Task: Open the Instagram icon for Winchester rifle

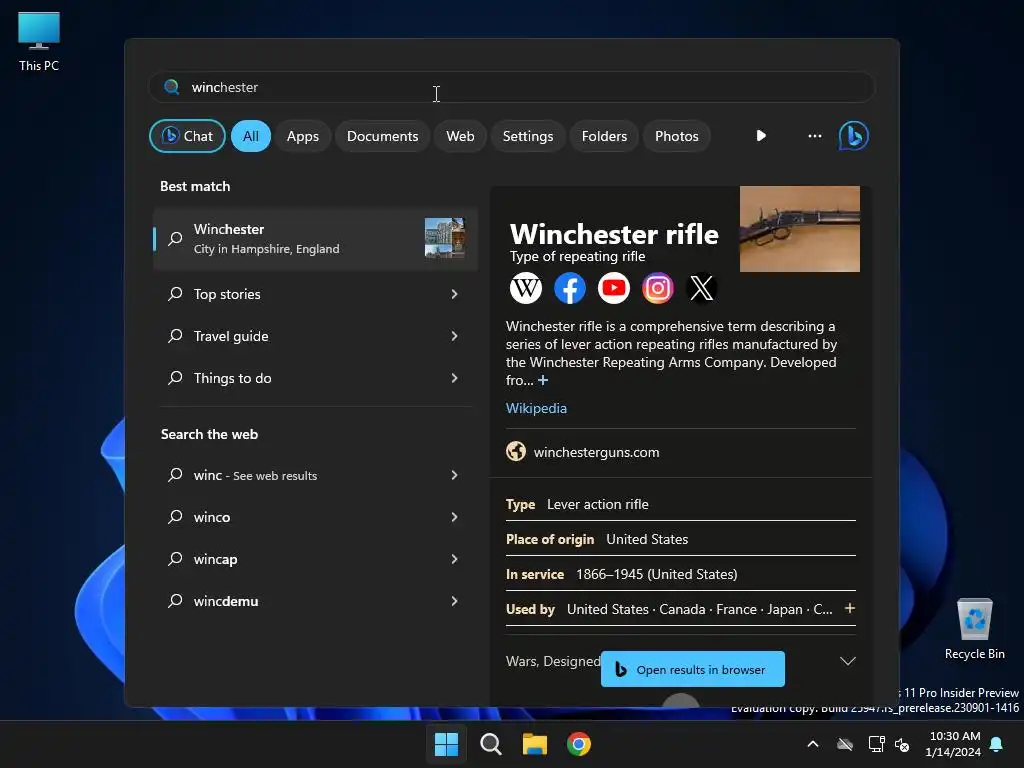Action: pos(658,288)
